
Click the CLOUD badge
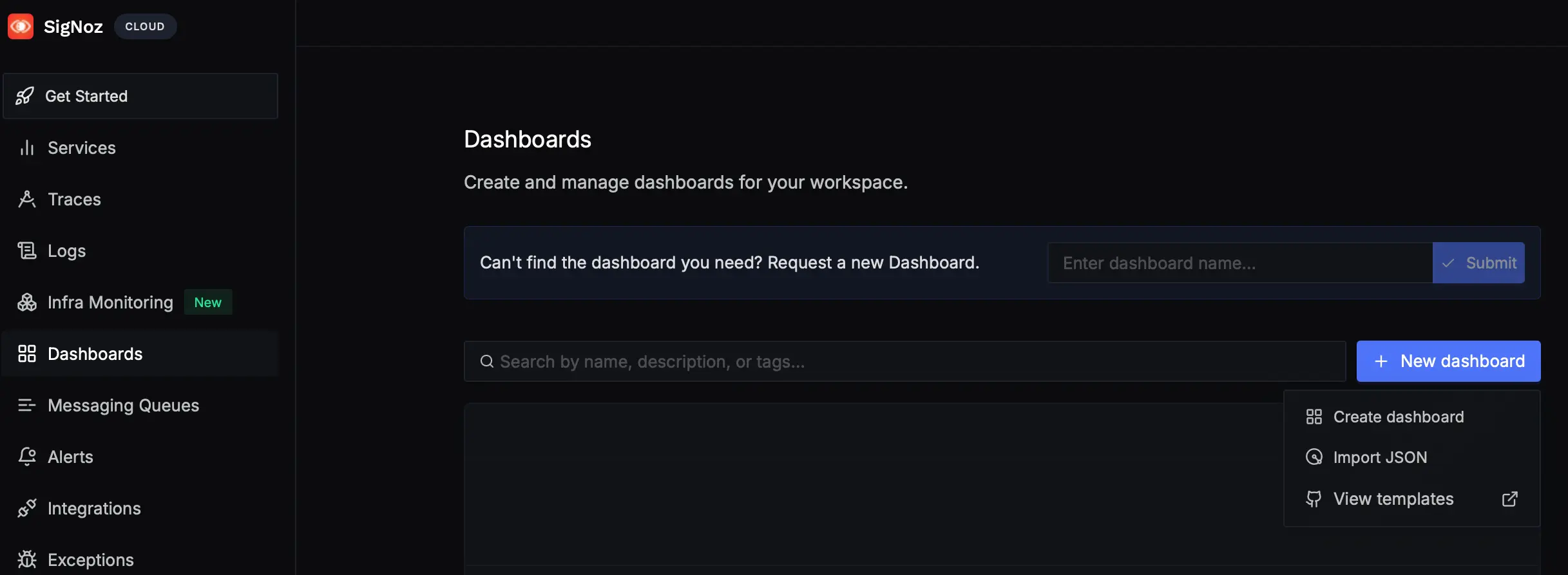[x=145, y=26]
